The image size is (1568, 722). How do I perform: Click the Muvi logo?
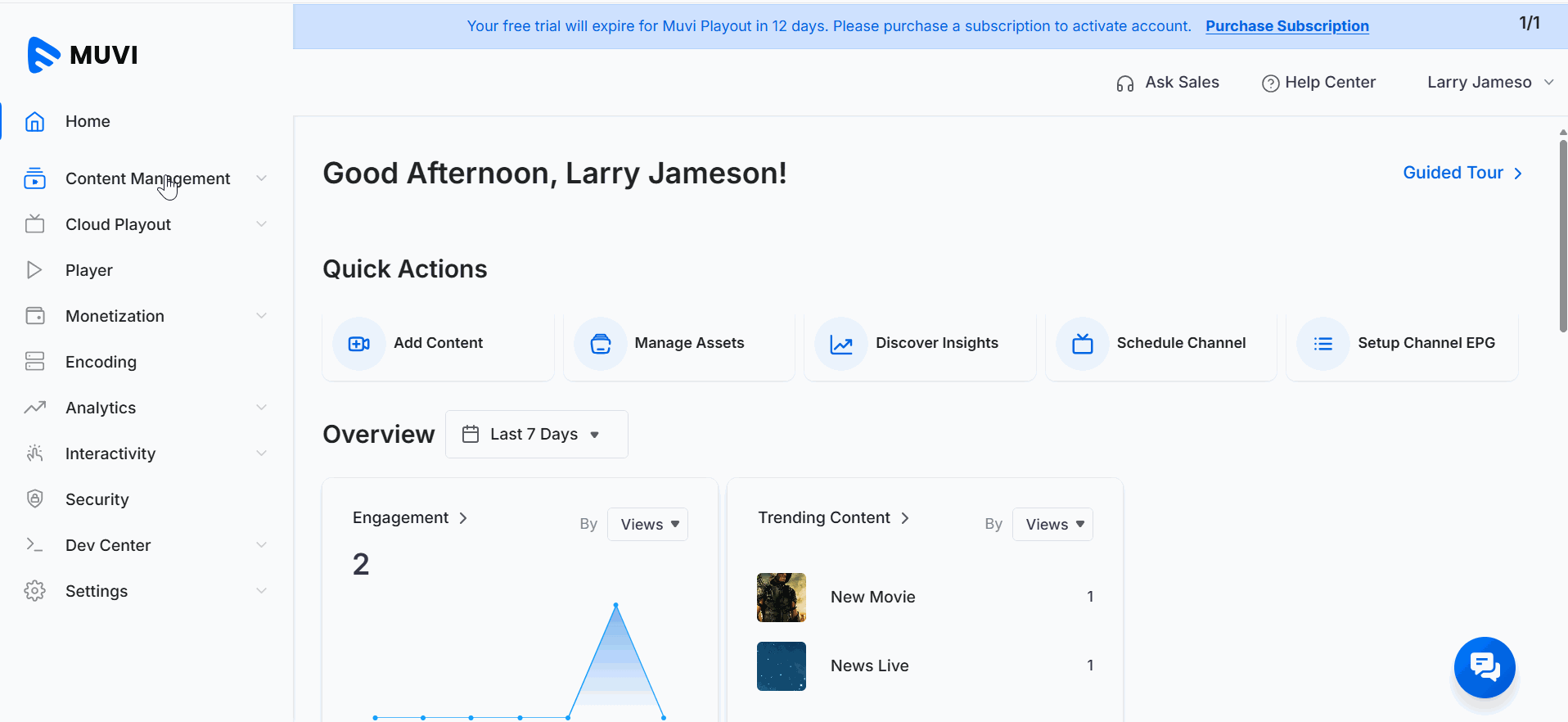[83, 55]
